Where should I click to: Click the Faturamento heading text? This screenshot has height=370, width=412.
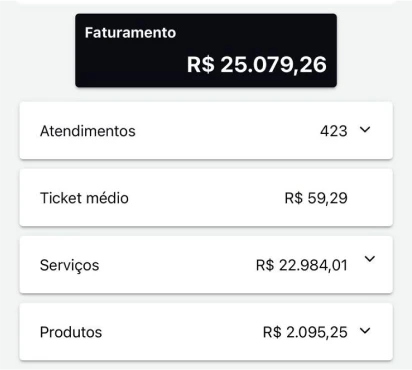coord(130,33)
